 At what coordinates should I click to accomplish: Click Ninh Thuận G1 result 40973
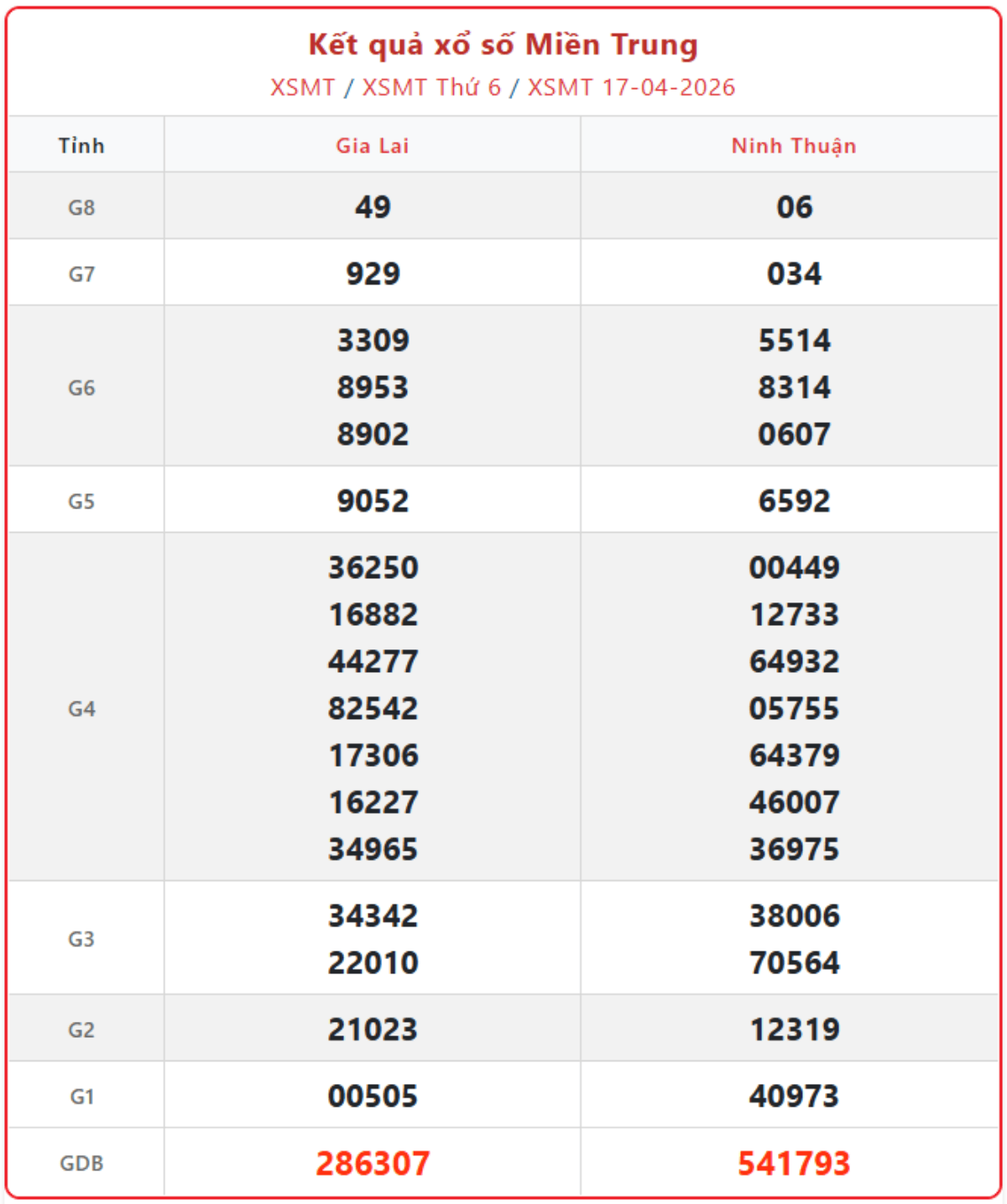pyautogui.click(x=794, y=1096)
